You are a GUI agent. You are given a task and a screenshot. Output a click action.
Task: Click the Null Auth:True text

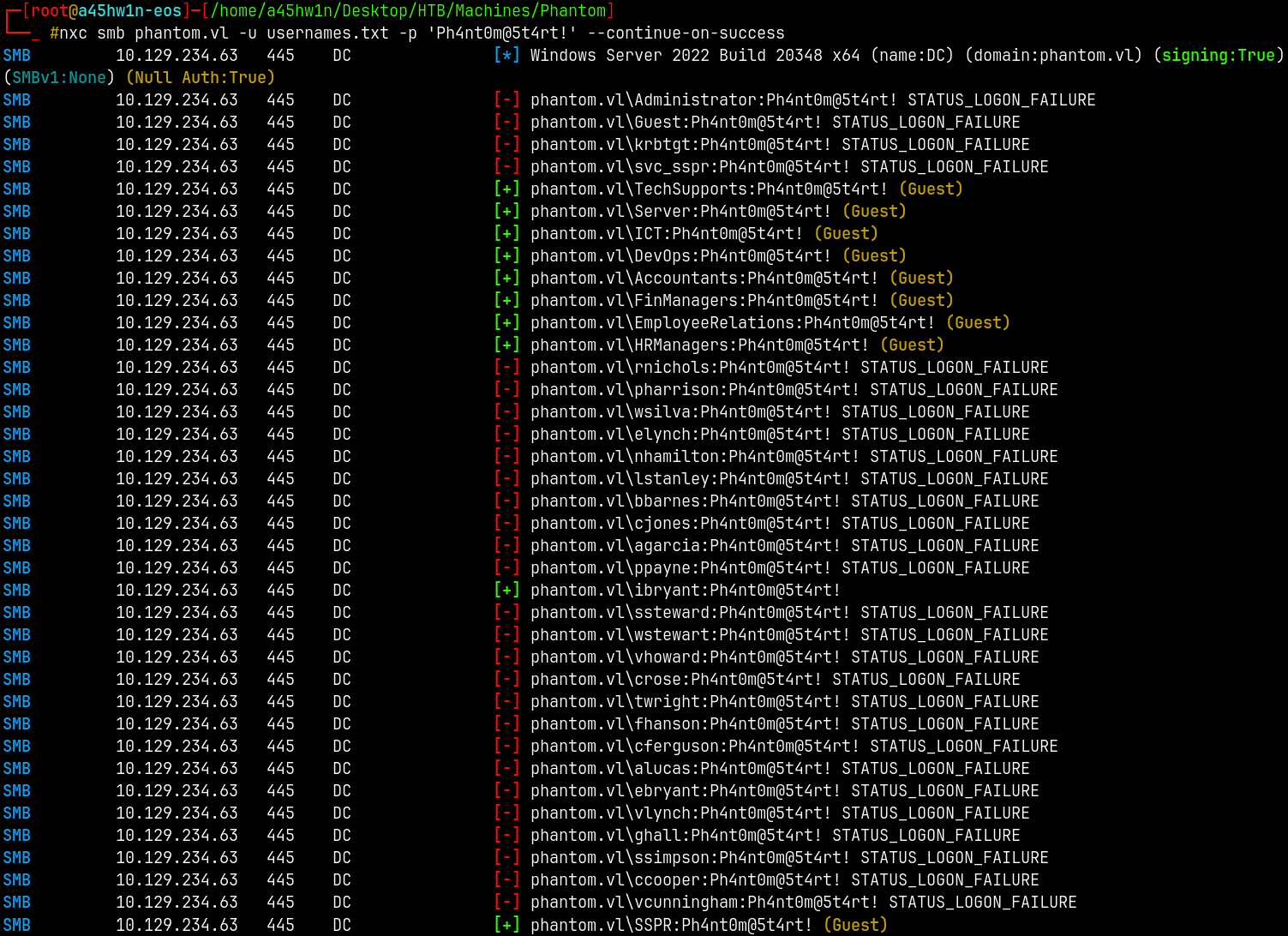[201, 78]
